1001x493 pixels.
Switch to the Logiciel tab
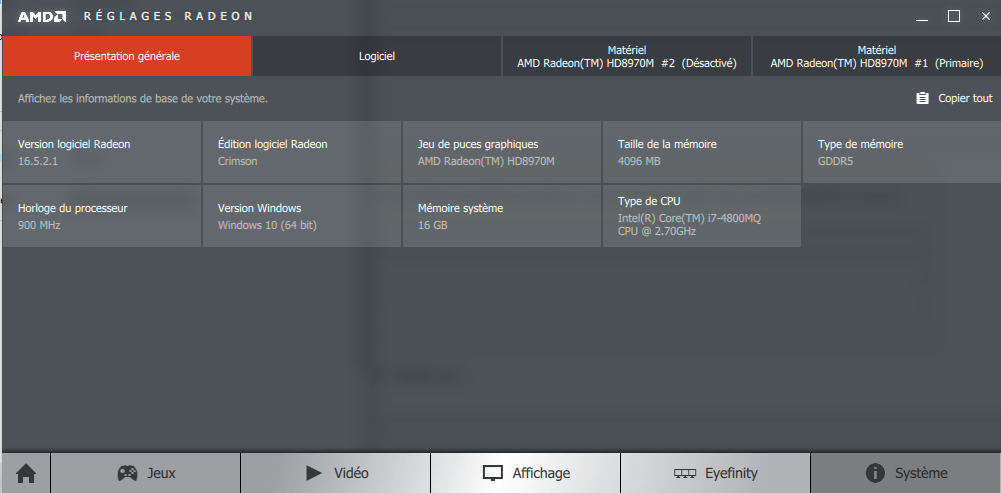click(x=377, y=56)
